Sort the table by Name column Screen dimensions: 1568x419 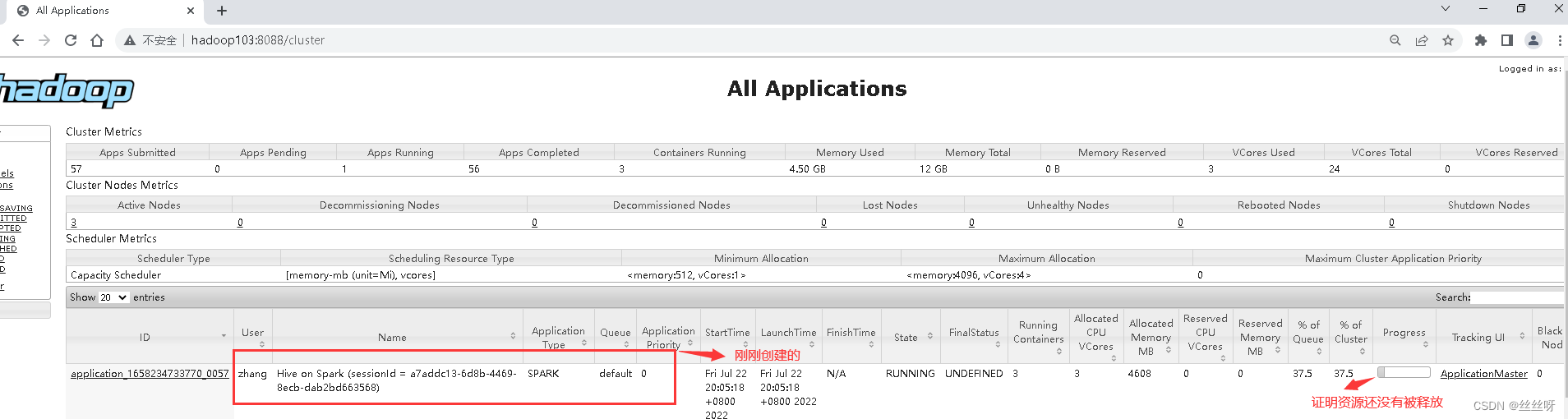pos(397,337)
